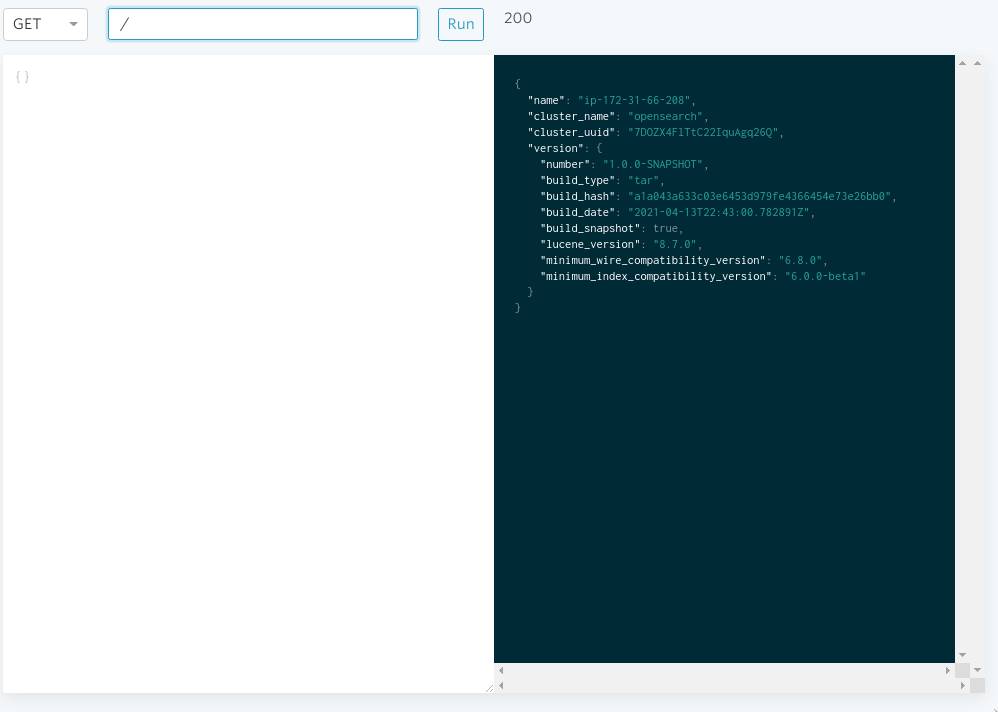Open the GET HTTP method dropdown
The height and width of the screenshot is (712, 998).
tap(45, 24)
